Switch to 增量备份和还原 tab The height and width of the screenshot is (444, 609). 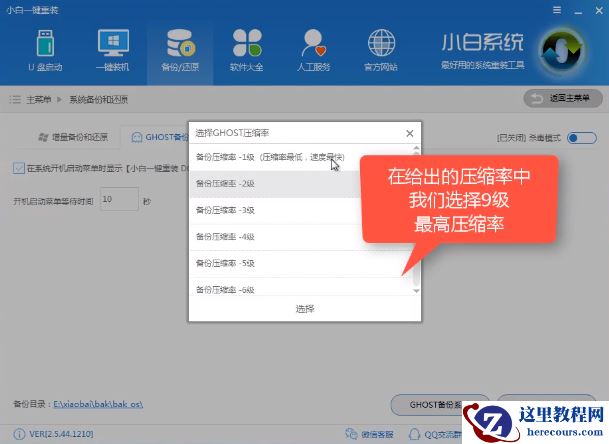[74, 137]
